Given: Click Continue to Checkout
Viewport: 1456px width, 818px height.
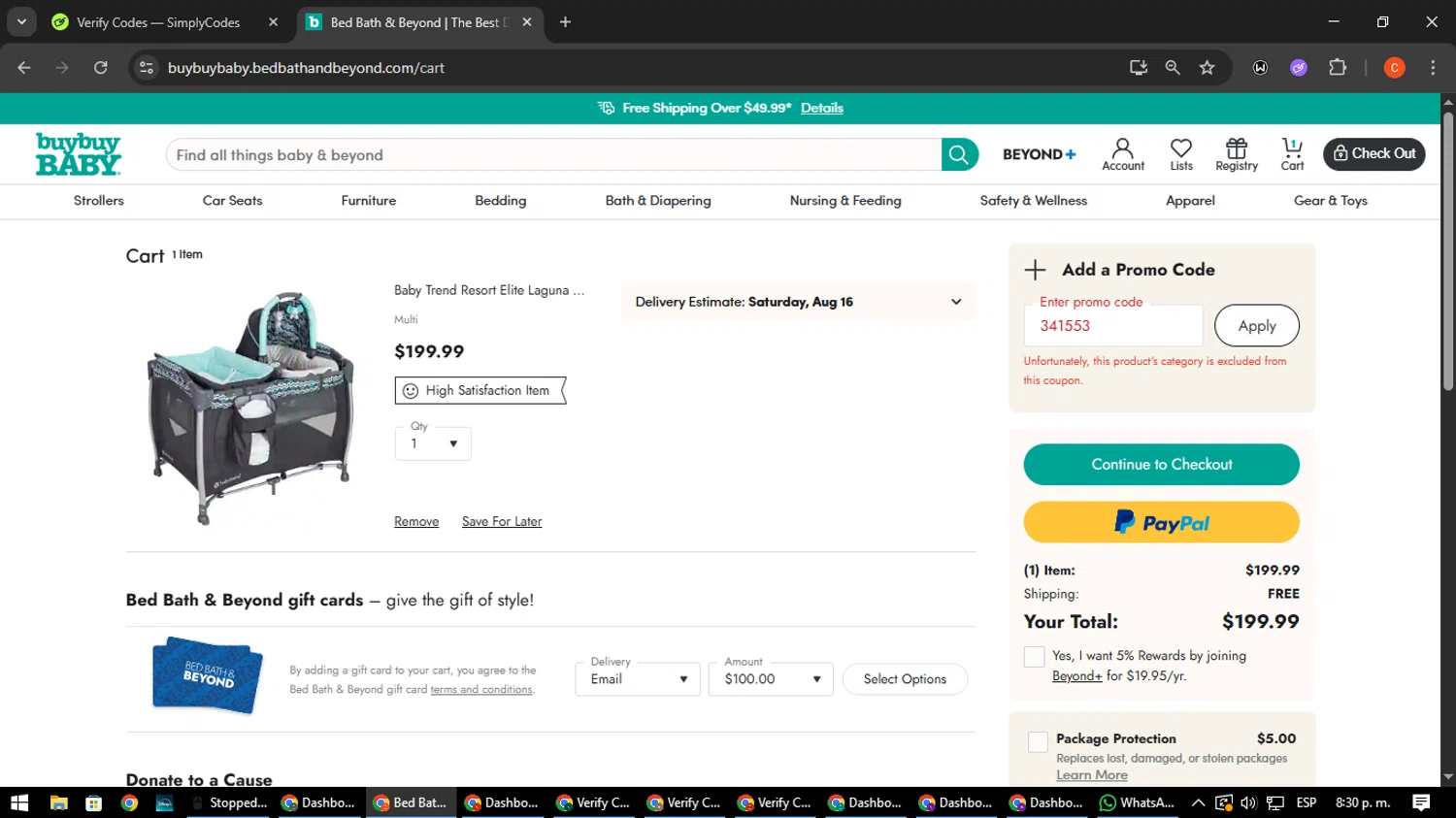Looking at the screenshot, I should coord(1162,465).
